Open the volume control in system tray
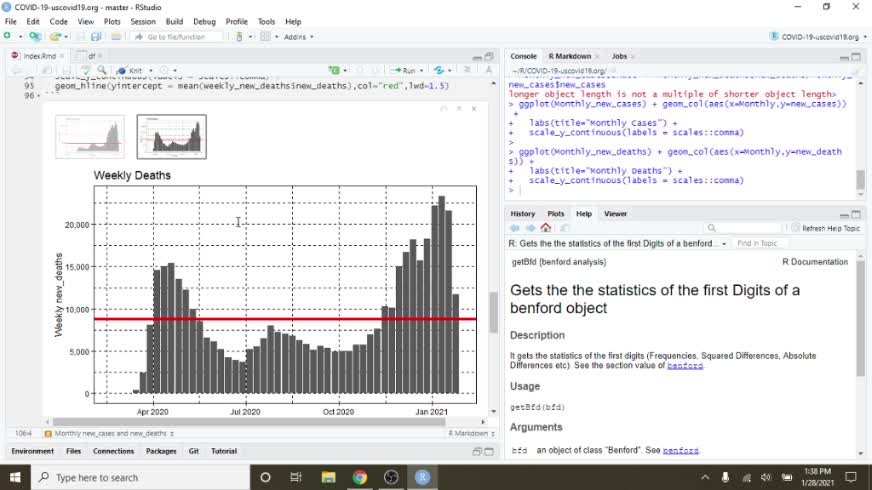Viewport: 872px width, 490px height. pyautogui.click(x=766, y=477)
